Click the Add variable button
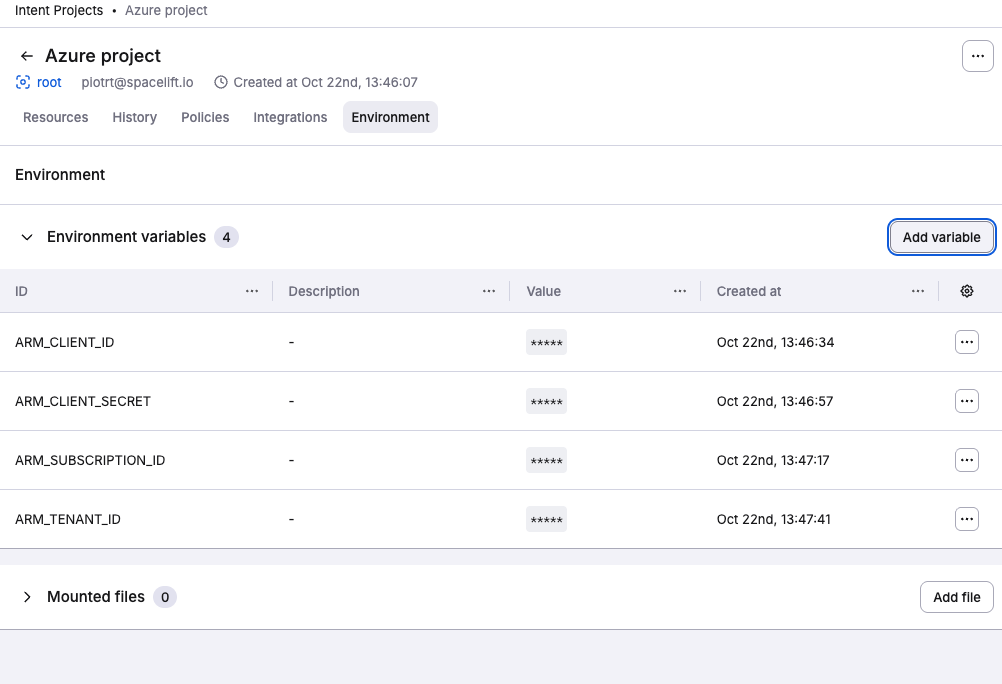 [941, 237]
